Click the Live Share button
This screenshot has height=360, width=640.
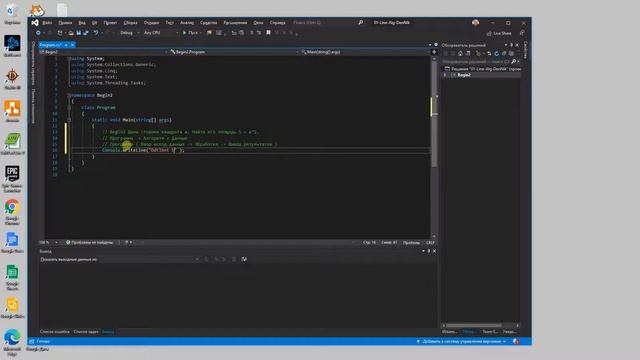coord(499,33)
